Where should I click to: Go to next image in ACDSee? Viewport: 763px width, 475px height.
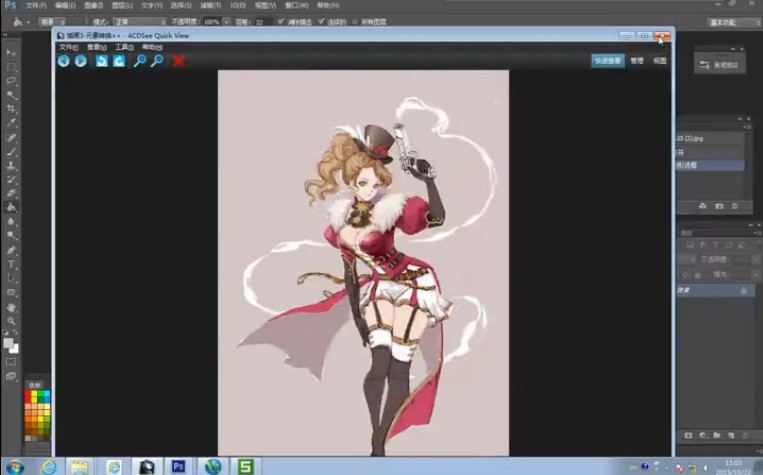point(81,61)
